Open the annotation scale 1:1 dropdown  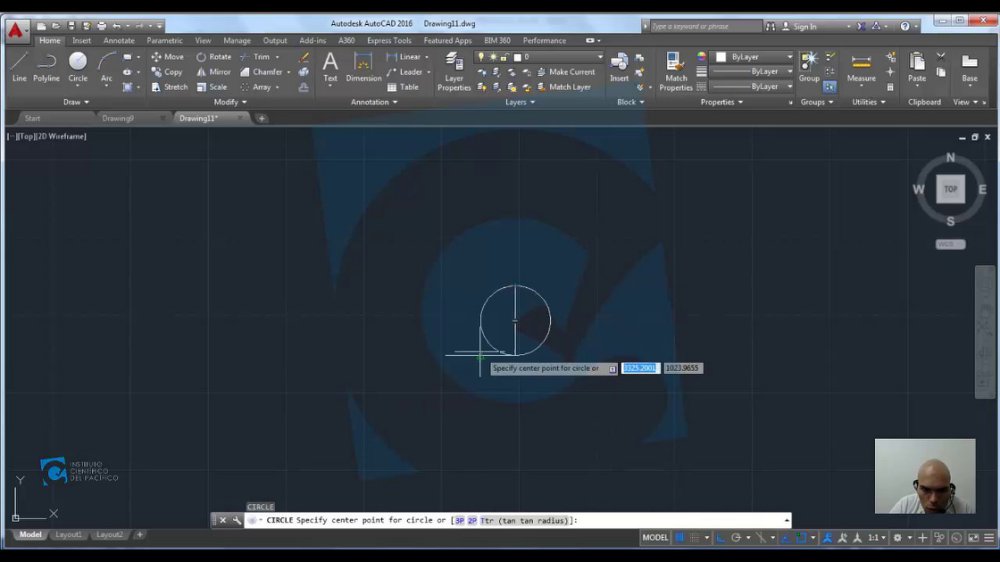(877, 538)
